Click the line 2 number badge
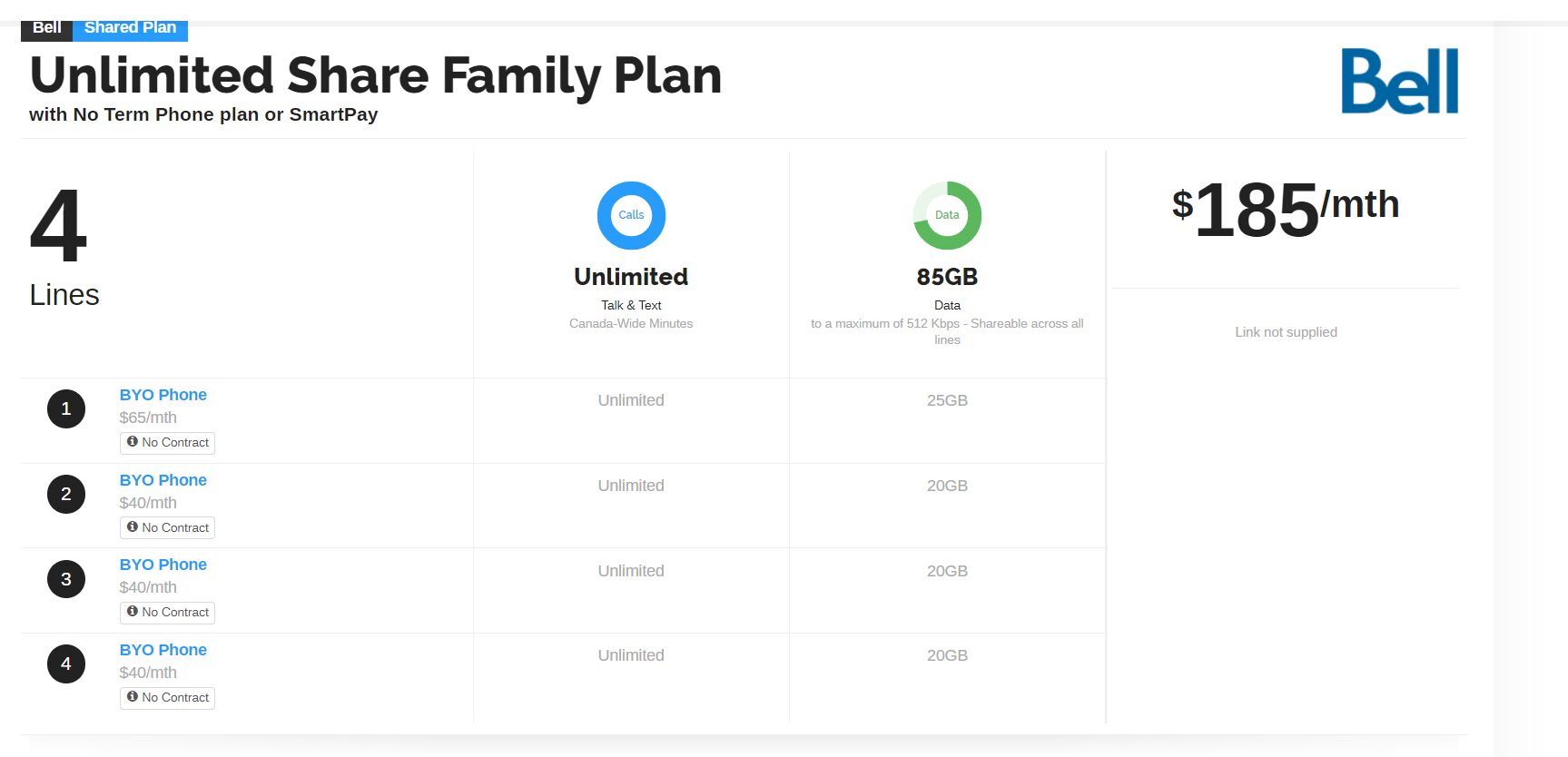This screenshot has height=757, width=1568. (x=66, y=494)
